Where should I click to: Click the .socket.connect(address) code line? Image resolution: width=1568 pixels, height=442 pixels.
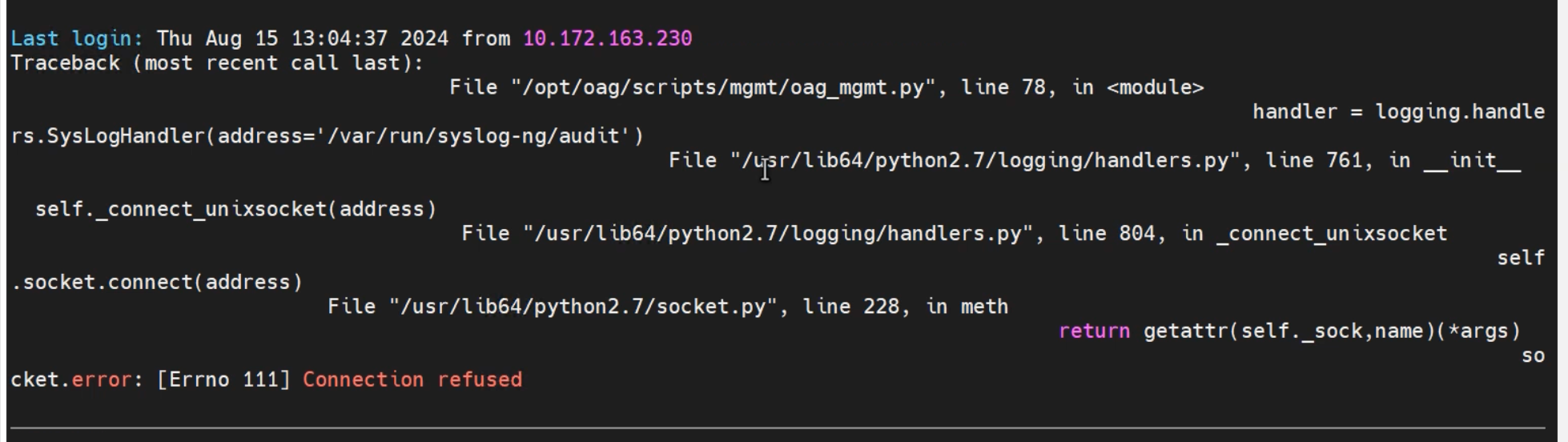tap(158, 283)
